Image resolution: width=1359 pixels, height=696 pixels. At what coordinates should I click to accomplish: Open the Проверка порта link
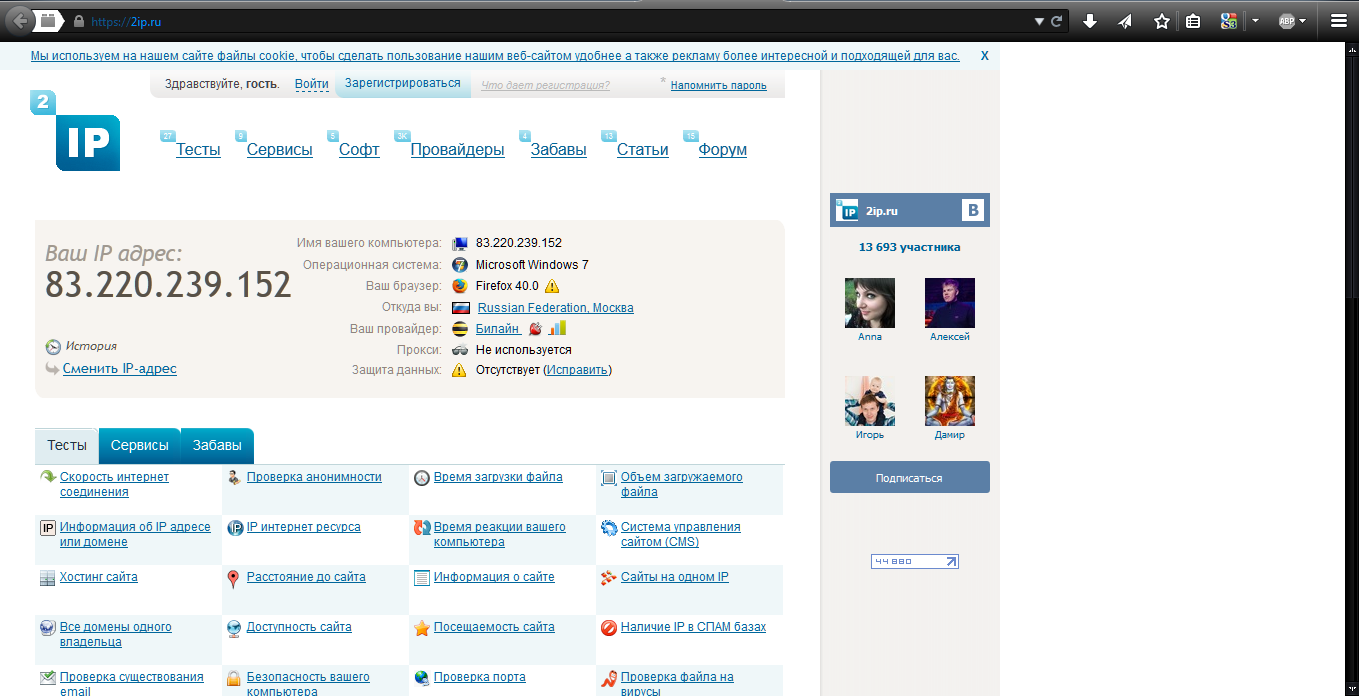click(480, 677)
